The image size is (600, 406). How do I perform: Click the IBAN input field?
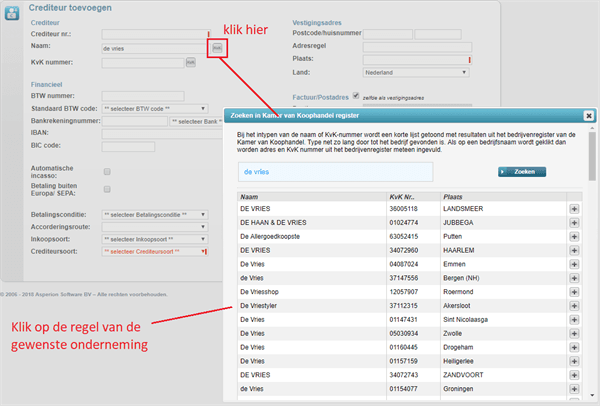pos(162,134)
